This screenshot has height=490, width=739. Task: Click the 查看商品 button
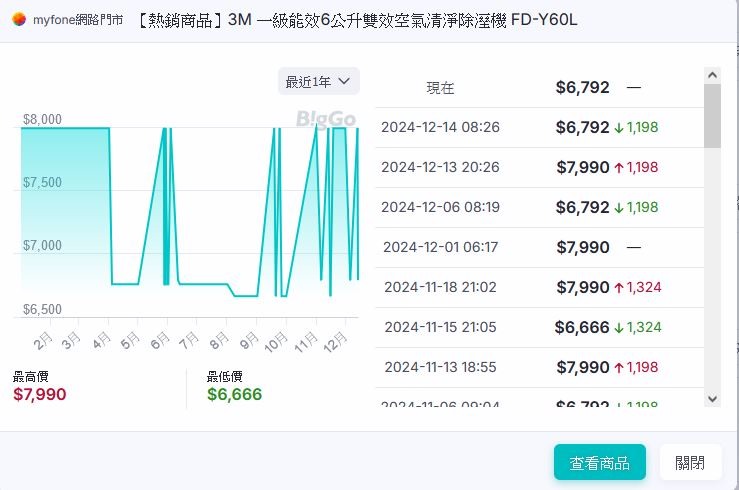click(599, 463)
